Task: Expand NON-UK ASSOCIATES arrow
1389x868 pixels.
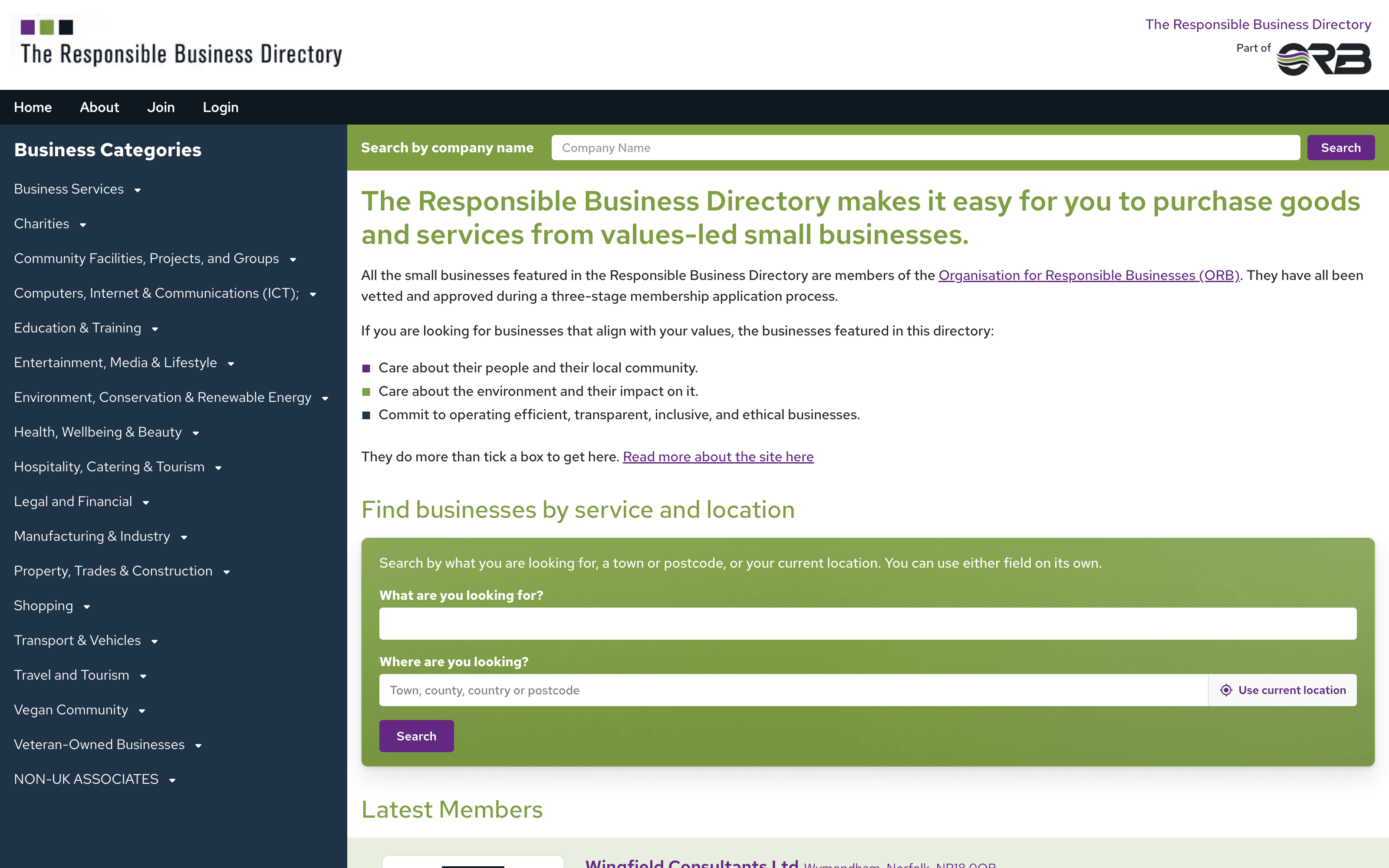Action: 172,780
